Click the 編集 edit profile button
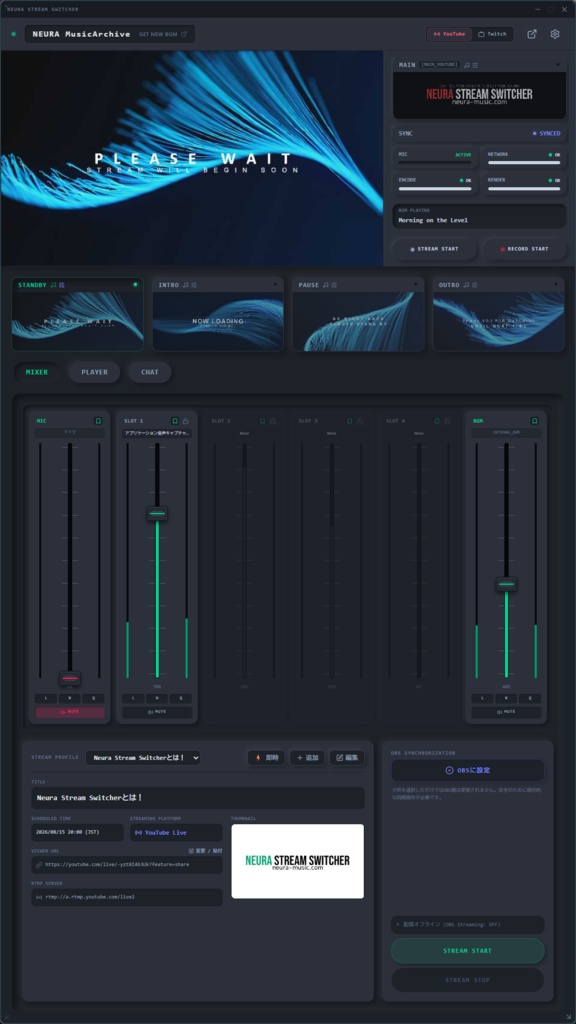Viewport: 576px width, 1024px height. (x=347, y=758)
